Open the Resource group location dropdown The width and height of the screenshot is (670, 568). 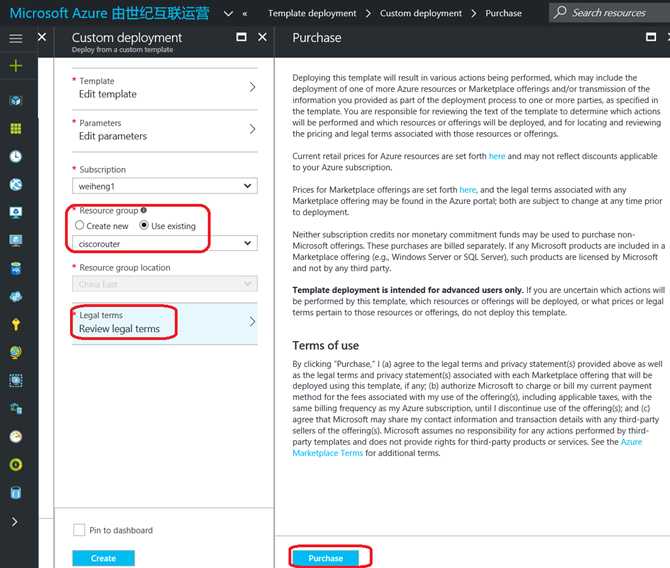(165, 284)
